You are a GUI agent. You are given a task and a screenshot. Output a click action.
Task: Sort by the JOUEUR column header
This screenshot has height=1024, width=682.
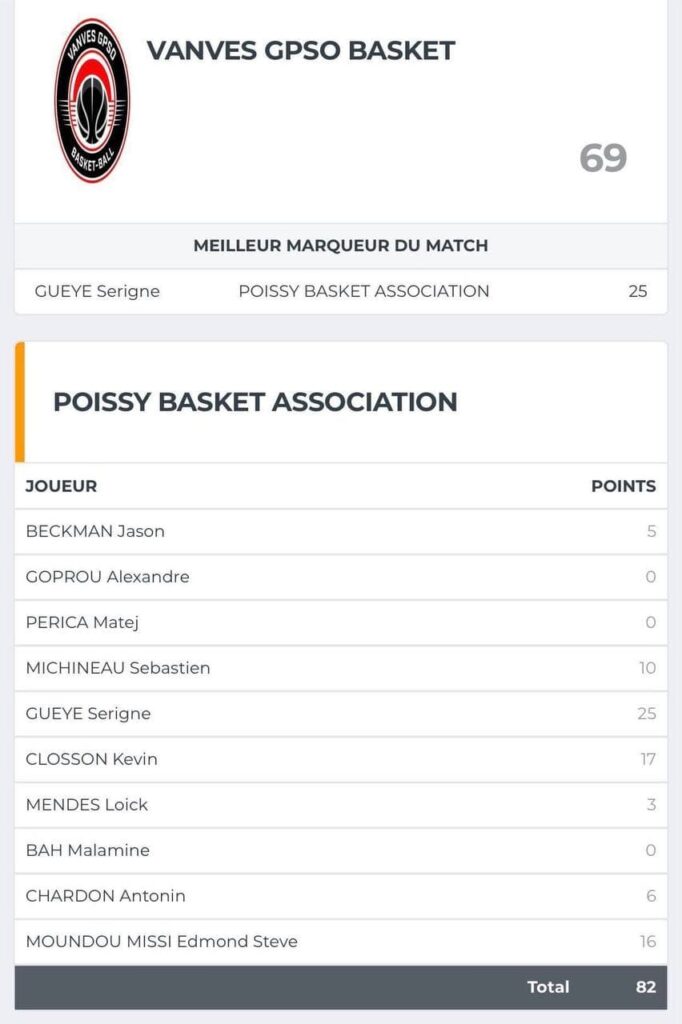[61, 486]
